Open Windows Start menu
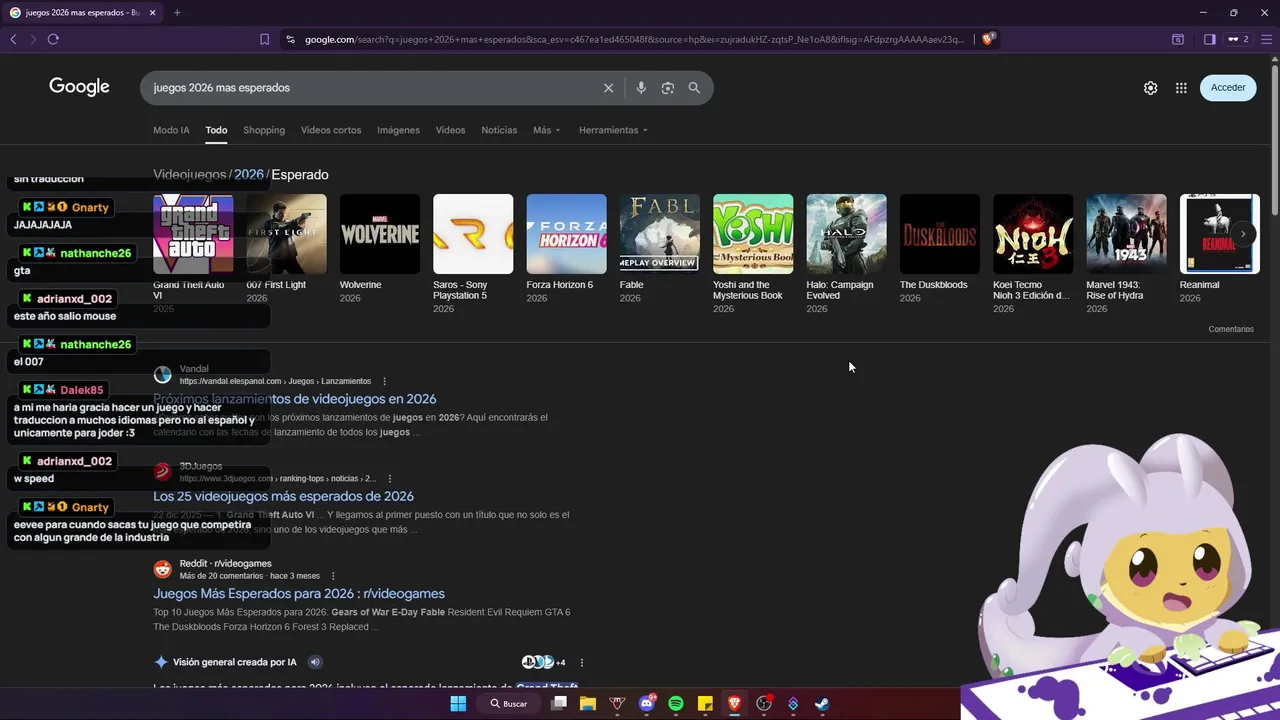This screenshot has height=720, width=1280. [x=458, y=704]
